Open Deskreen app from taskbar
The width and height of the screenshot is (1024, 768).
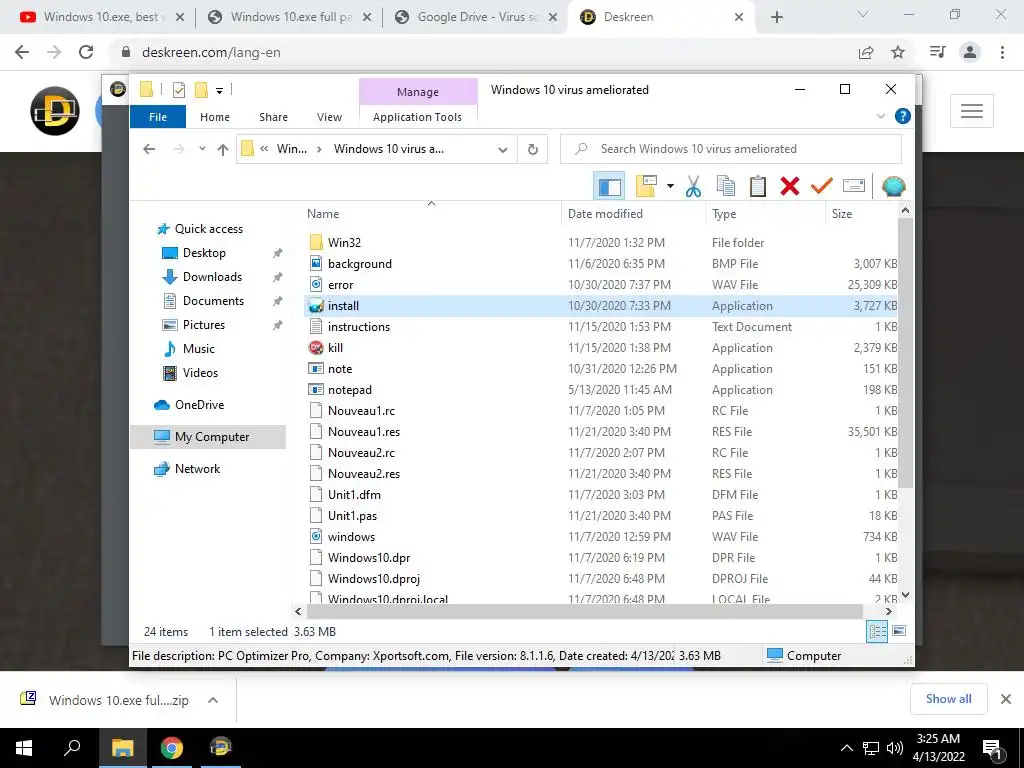(221, 748)
